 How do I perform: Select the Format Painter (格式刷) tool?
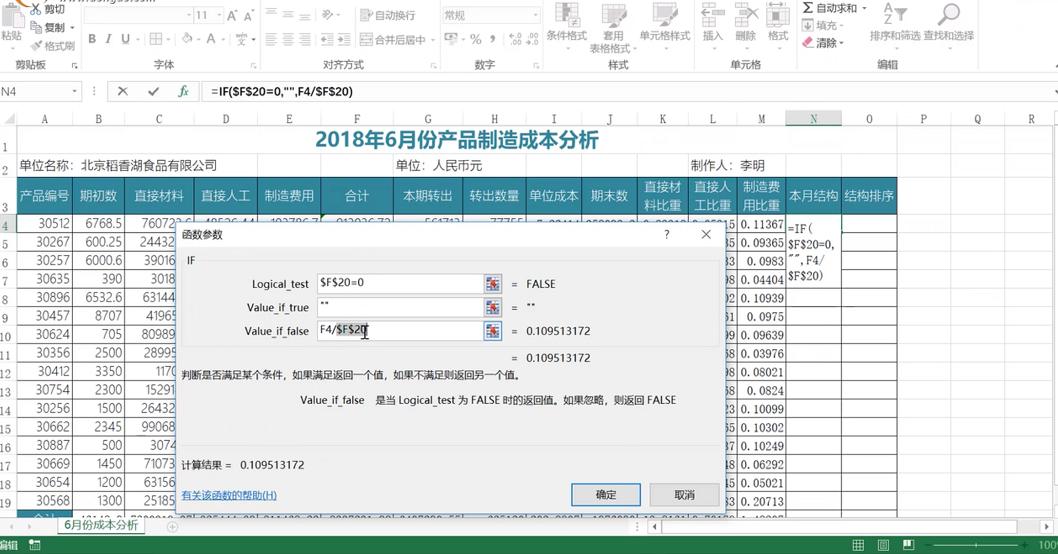[53, 46]
